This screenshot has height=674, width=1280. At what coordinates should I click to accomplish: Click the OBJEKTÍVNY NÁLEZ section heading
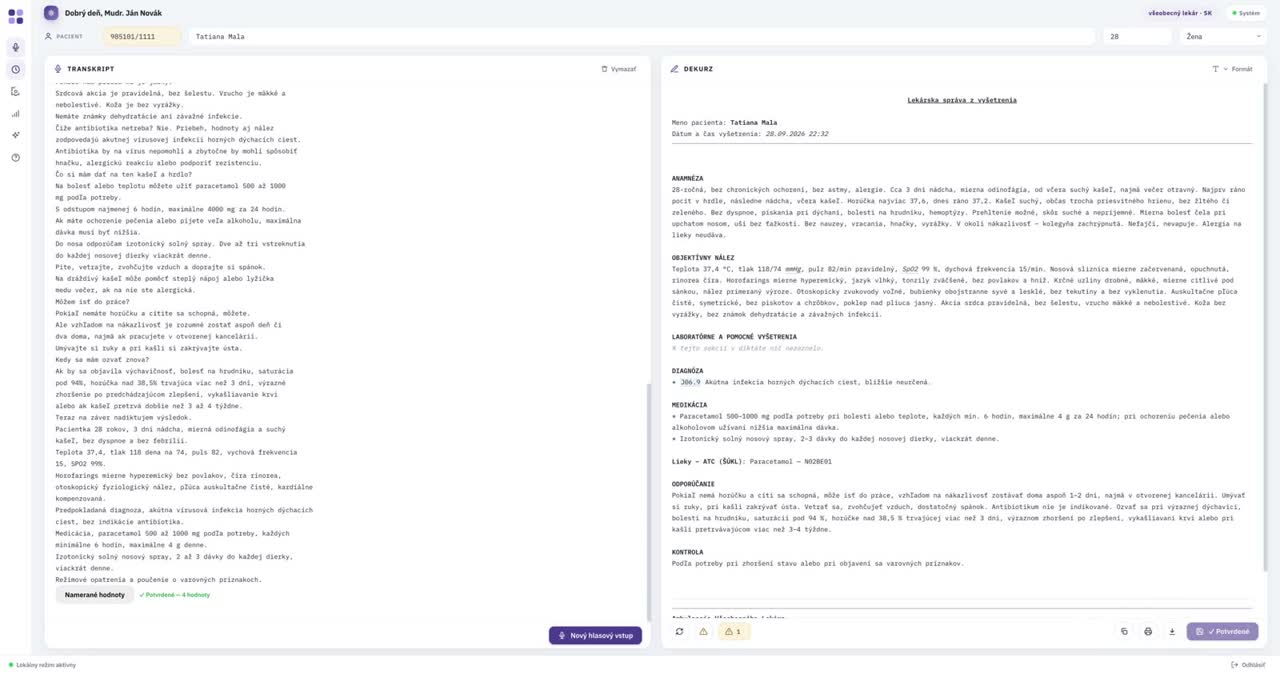pos(704,257)
